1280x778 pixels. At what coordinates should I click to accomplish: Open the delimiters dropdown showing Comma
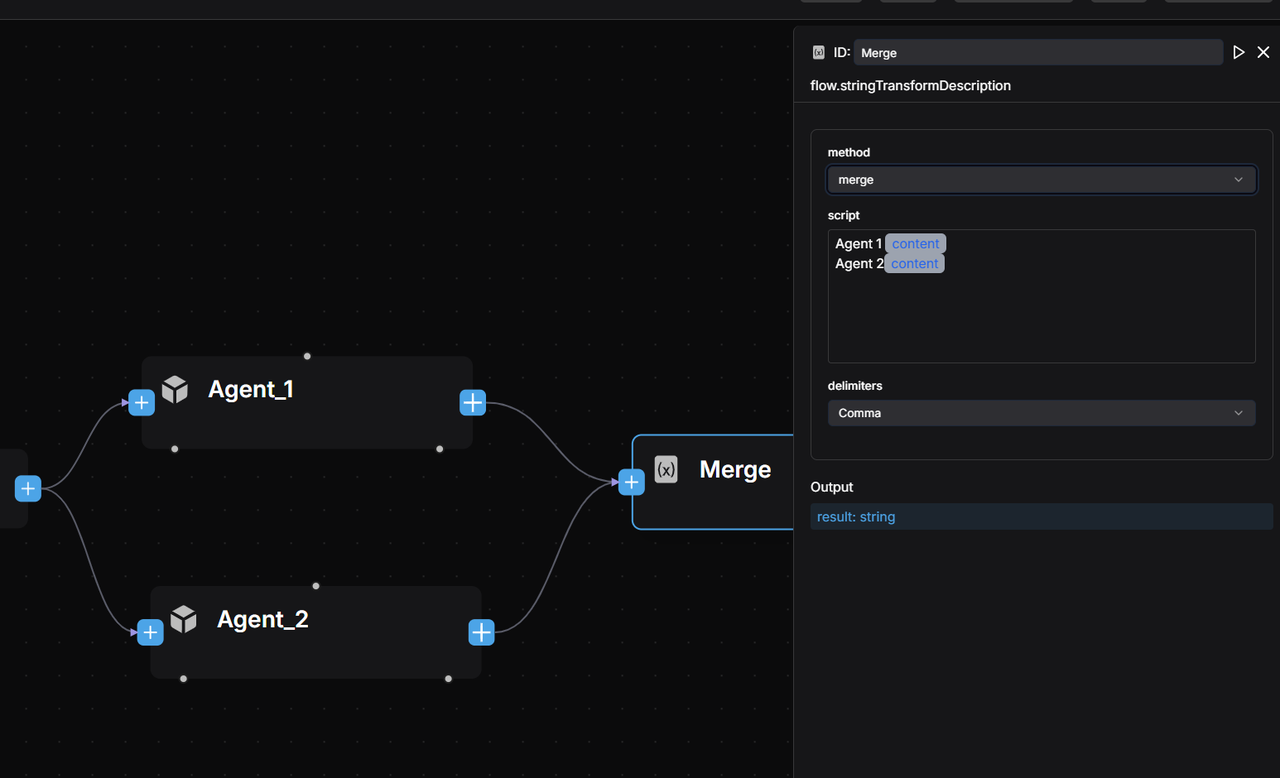point(1041,412)
